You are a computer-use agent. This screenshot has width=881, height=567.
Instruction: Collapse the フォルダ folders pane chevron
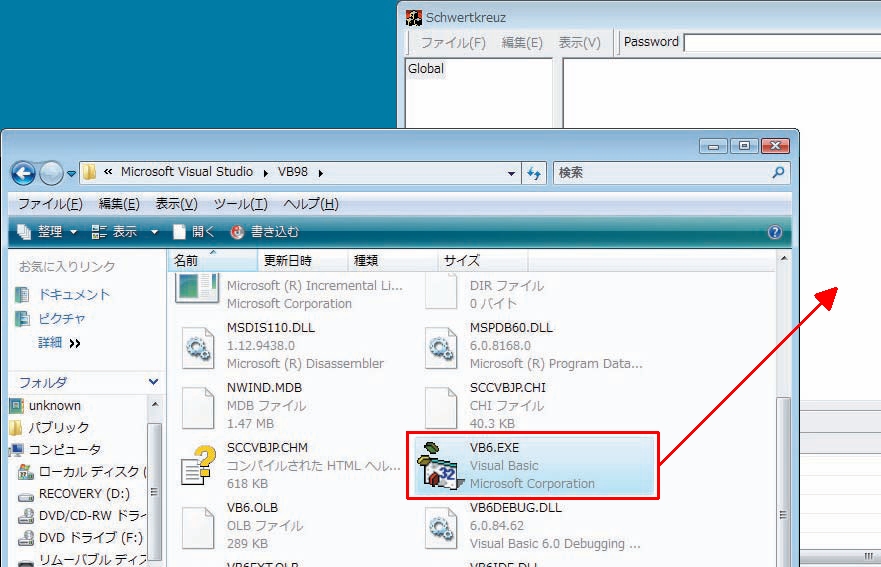(153, 382)
